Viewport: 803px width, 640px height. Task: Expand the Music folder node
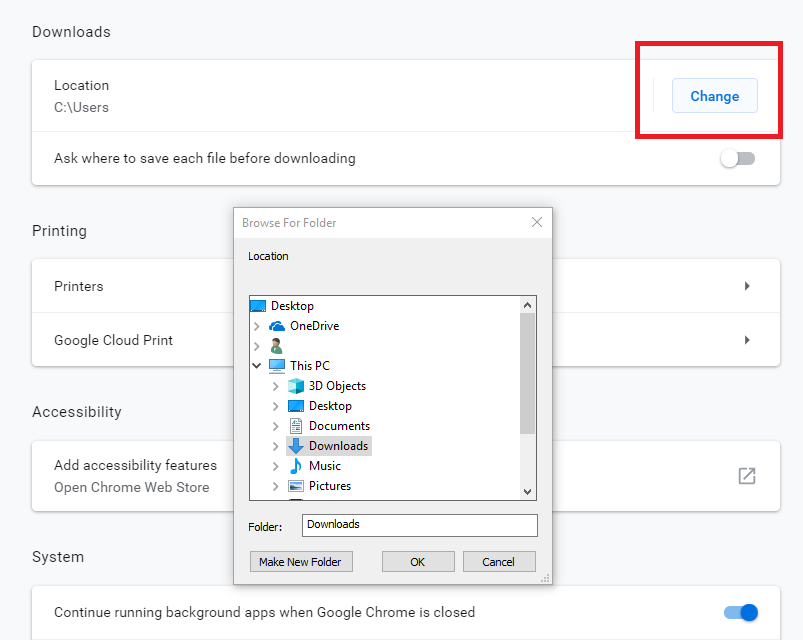click(x=276, y=466)
